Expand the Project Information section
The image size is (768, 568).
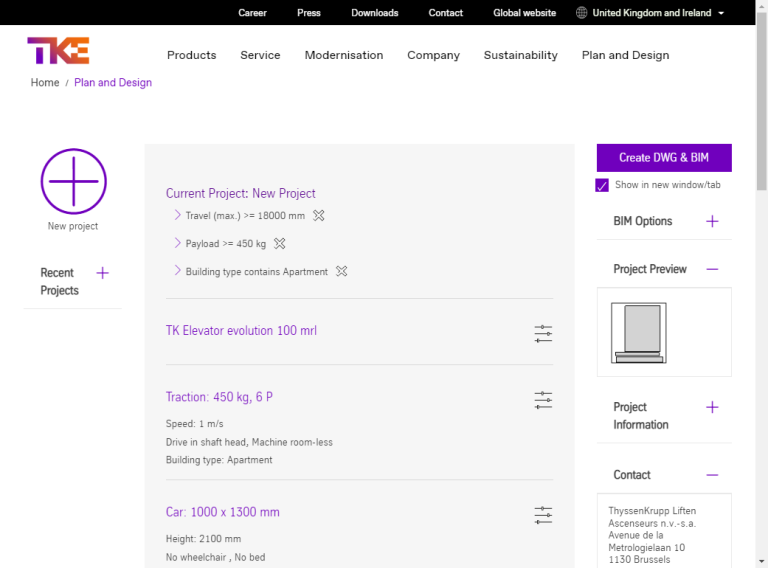point(712,407)
